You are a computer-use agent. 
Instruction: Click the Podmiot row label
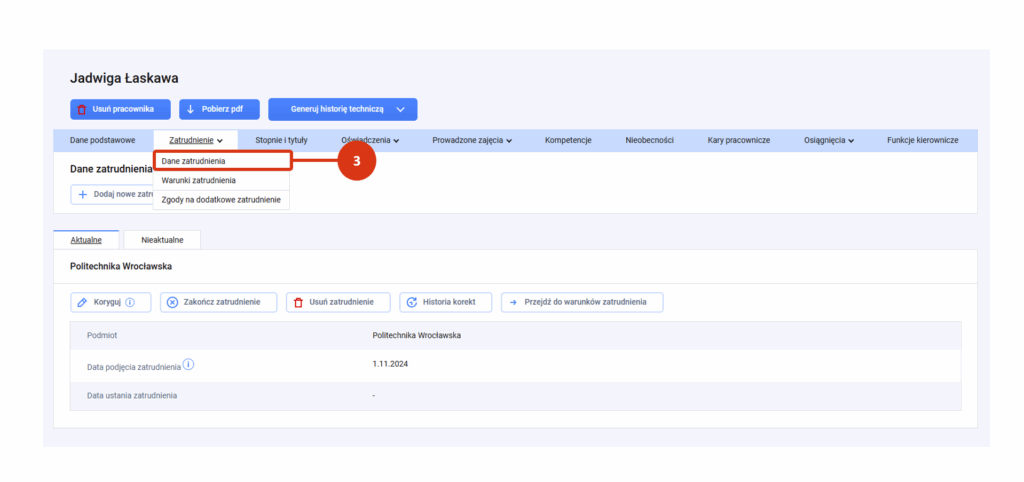point(102,335)
